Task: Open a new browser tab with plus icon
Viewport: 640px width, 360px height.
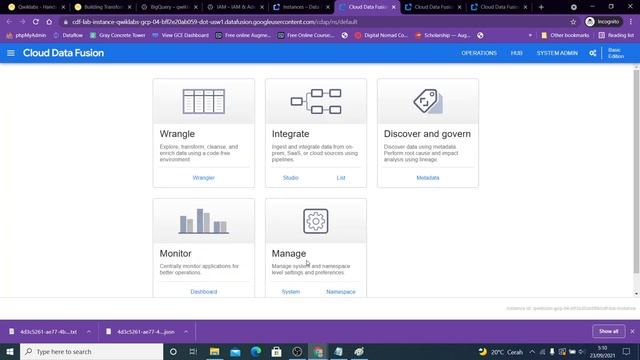Action: pos(541,7)
